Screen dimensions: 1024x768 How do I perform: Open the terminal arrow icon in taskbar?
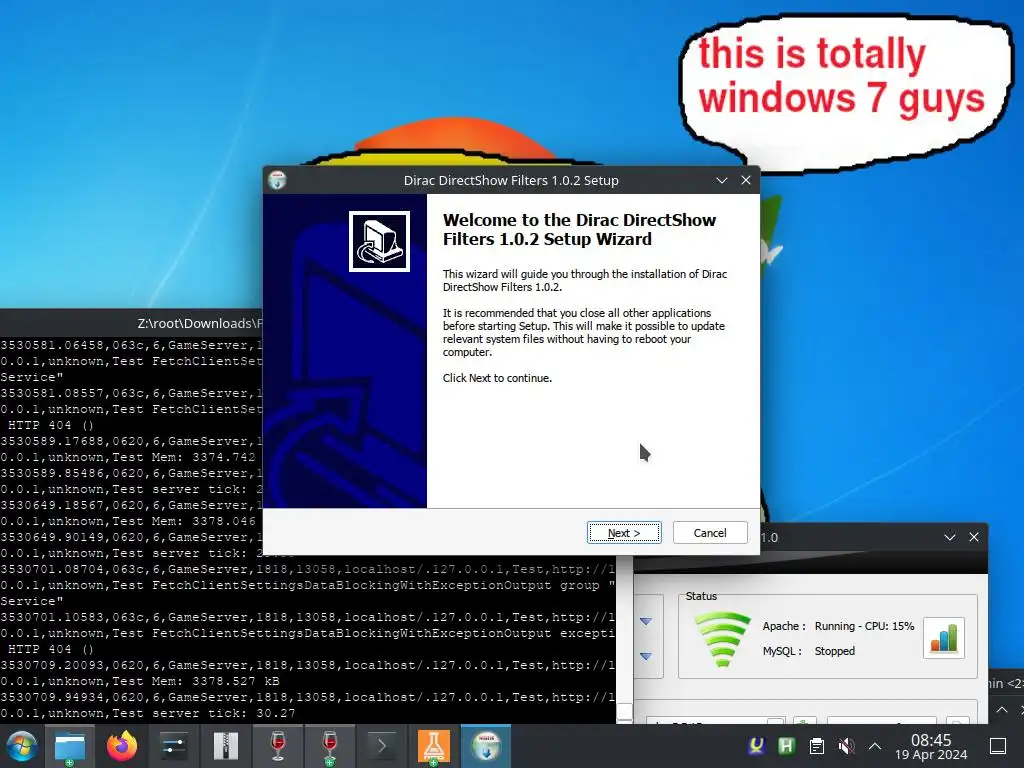(382, 746)
